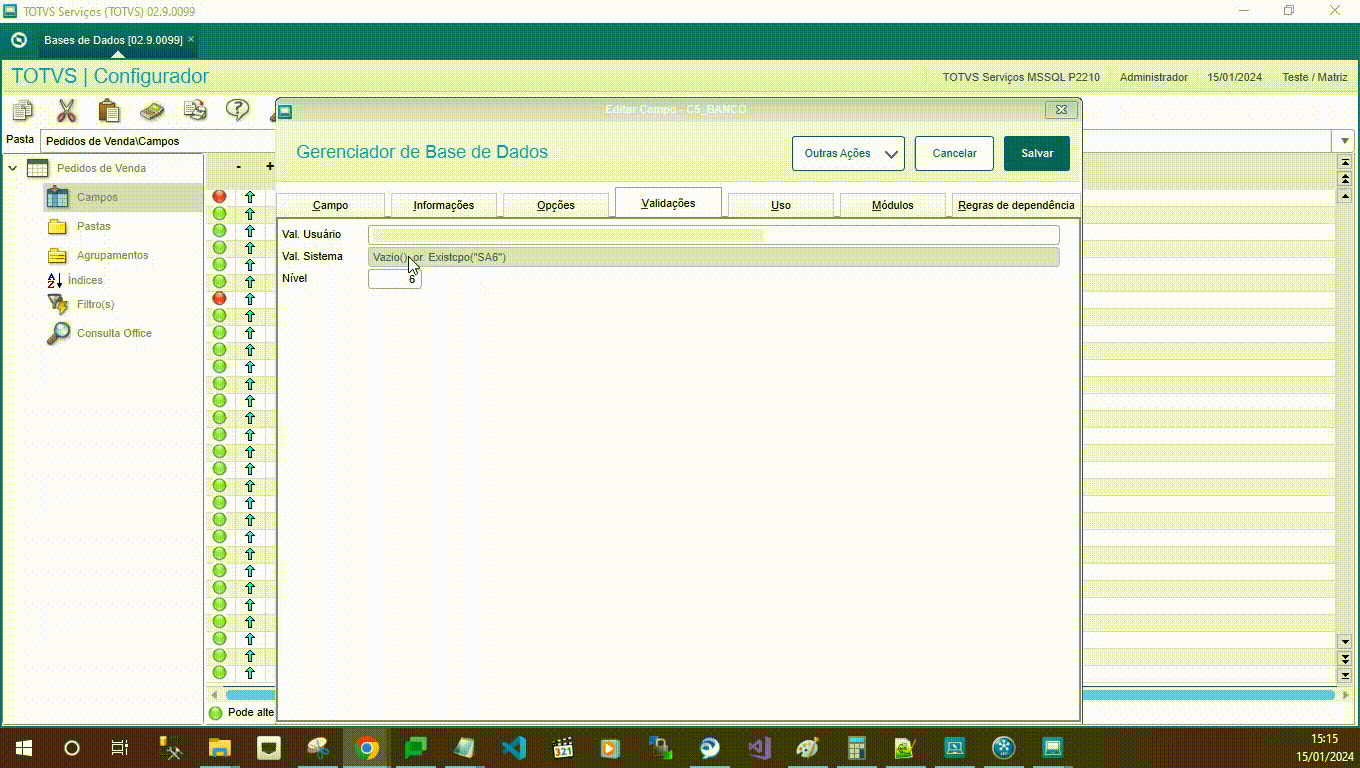Click the Administrador user text
This screenshot has height=768, width=1360.
1154,77
